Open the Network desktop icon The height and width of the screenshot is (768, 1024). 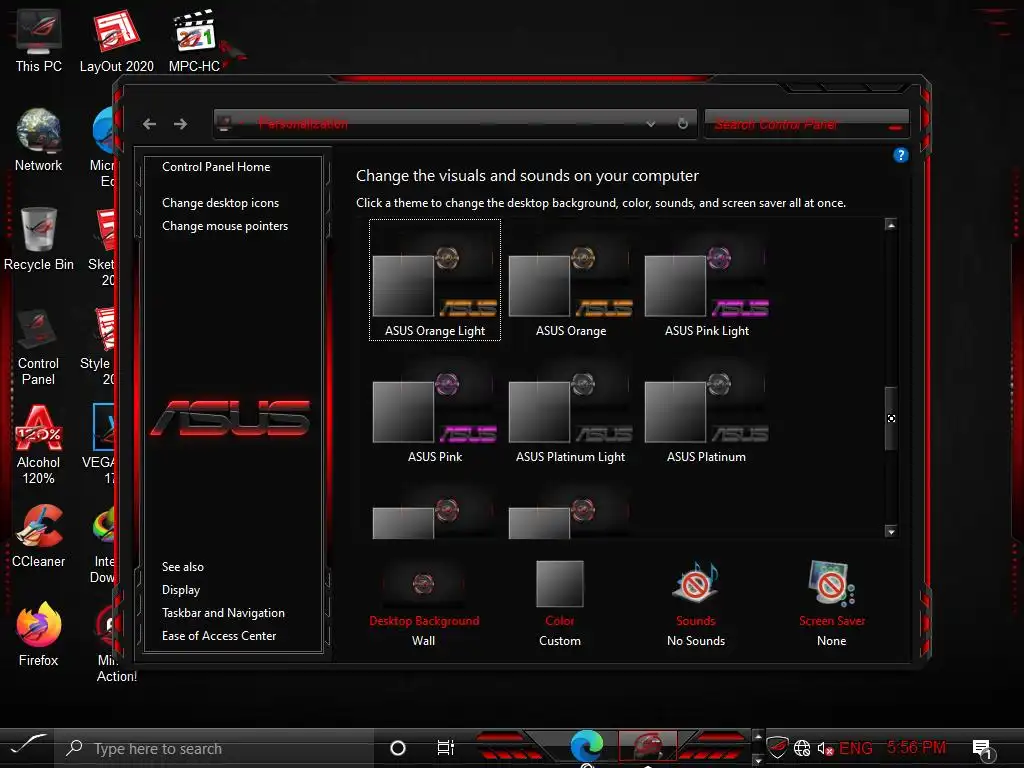39,140
